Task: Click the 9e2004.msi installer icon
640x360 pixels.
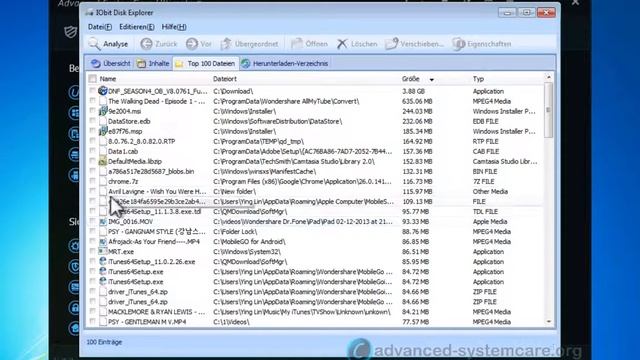Action: (x=103, y=111)
